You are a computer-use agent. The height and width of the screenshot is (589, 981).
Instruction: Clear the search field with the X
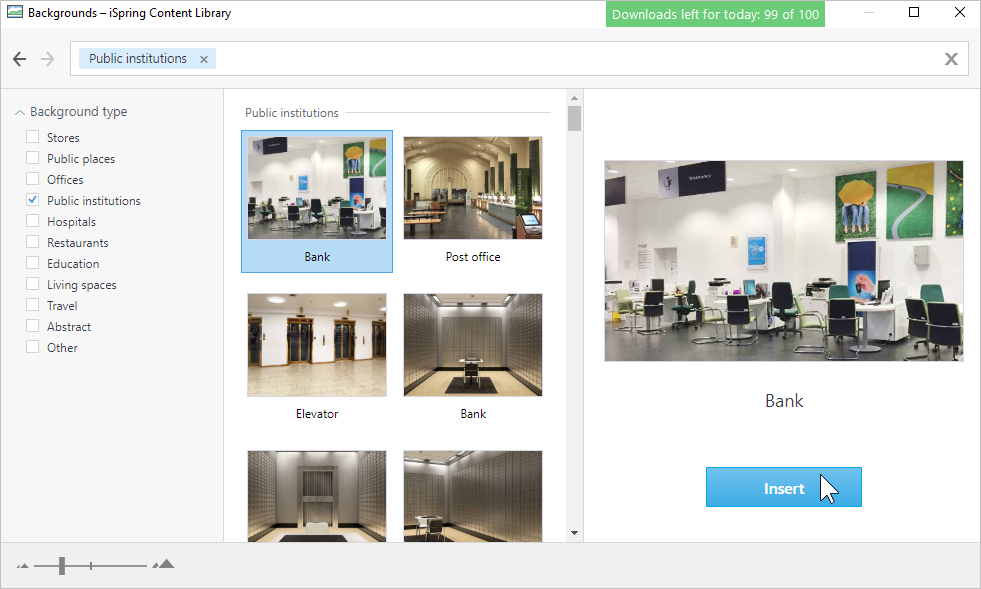[951, 59]
